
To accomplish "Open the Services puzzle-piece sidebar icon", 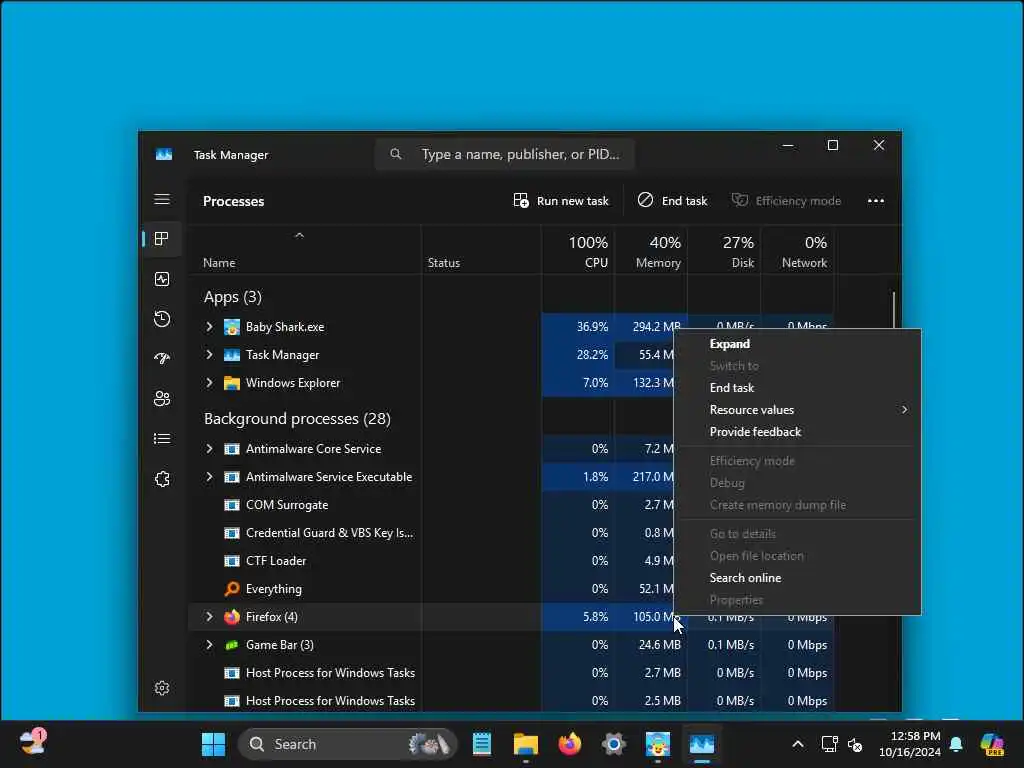I will 162,479.
